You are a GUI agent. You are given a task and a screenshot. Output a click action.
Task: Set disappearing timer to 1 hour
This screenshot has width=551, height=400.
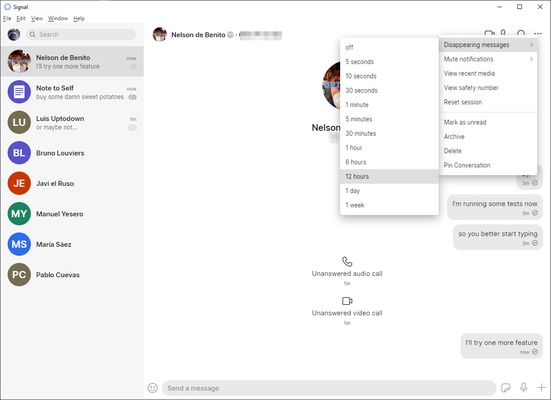click(x=389, y=148)
